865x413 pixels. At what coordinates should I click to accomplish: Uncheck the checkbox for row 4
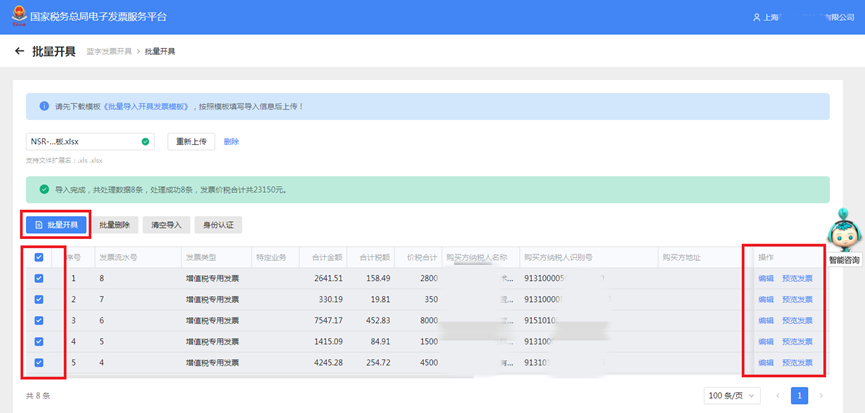39,341
